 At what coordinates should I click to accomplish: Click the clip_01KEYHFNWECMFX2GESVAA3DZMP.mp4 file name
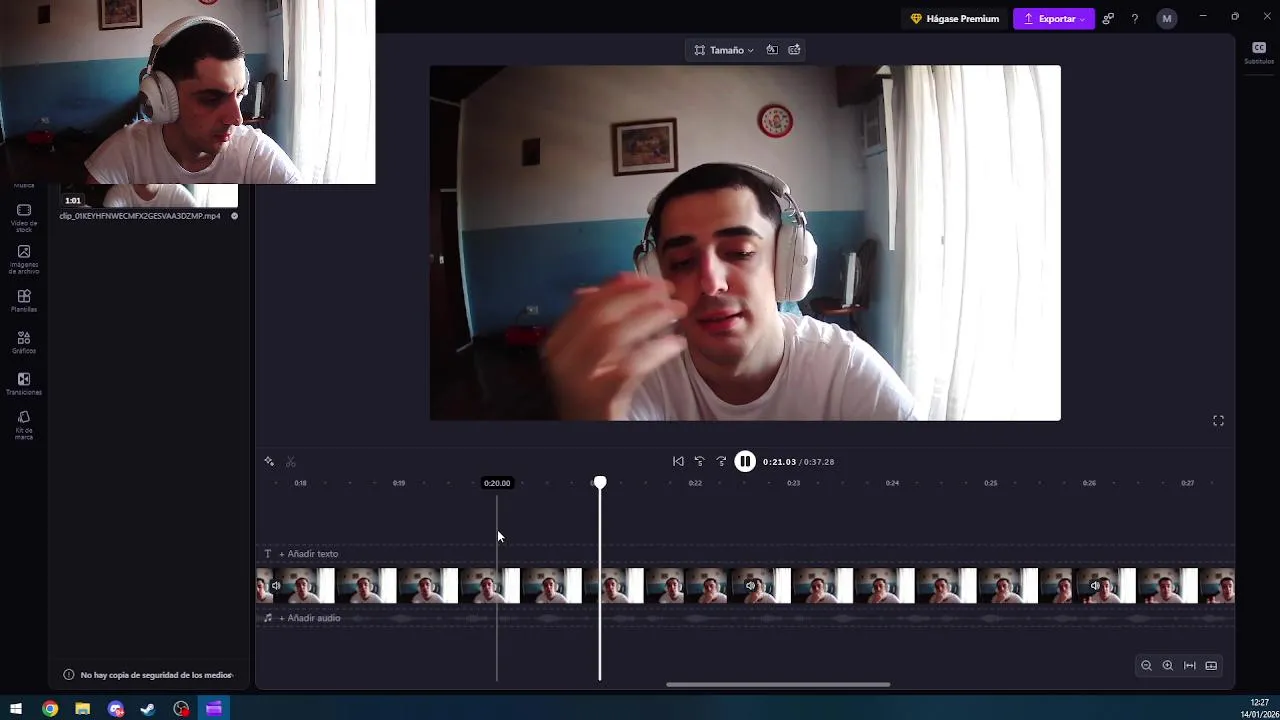(140, 216)
